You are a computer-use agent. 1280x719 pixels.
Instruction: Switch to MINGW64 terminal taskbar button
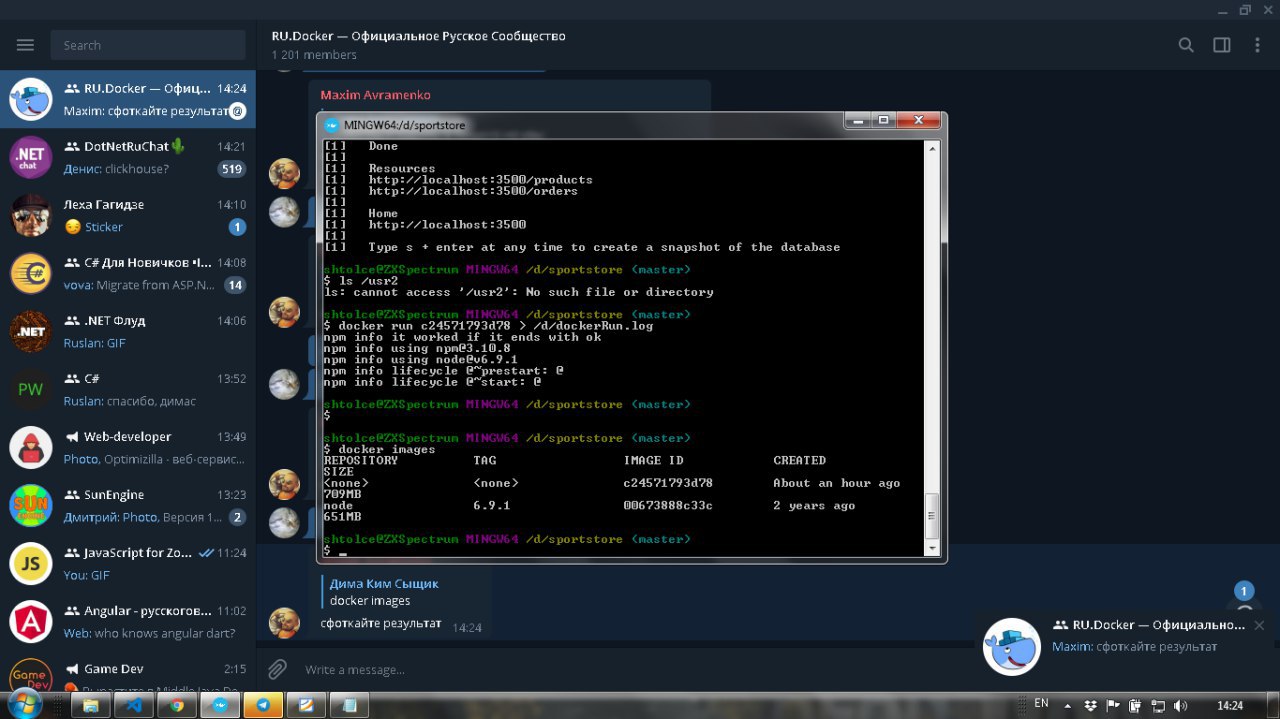[219, 704]
